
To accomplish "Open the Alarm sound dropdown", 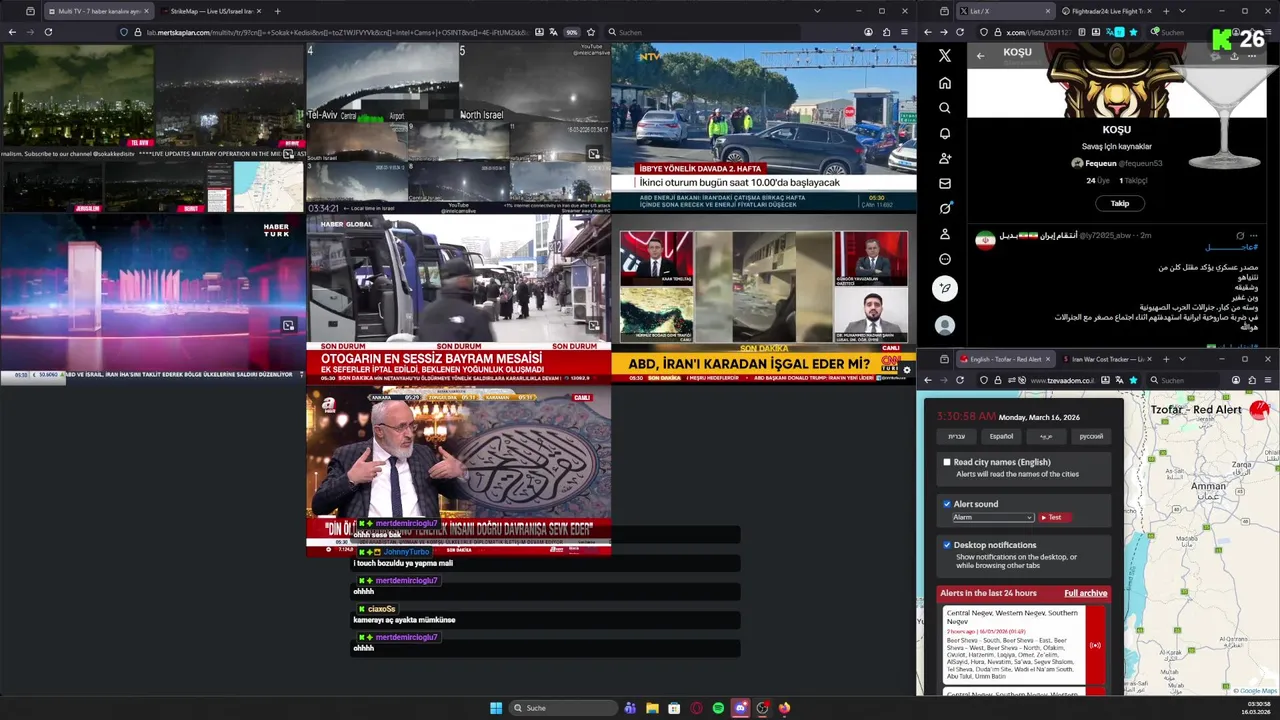I will click(x=992, y=517).
